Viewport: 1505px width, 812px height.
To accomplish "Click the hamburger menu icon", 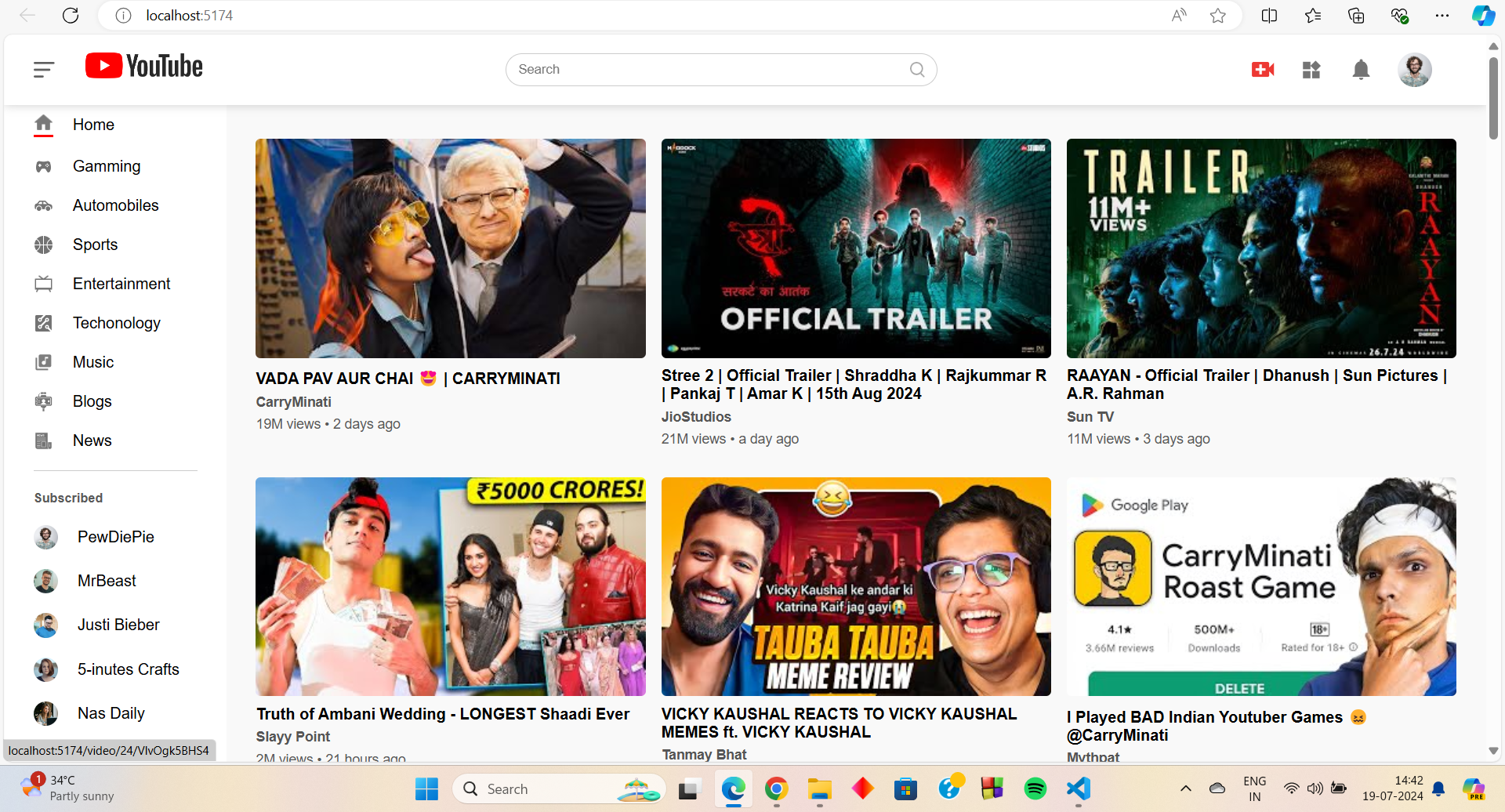I will [44, 70].
